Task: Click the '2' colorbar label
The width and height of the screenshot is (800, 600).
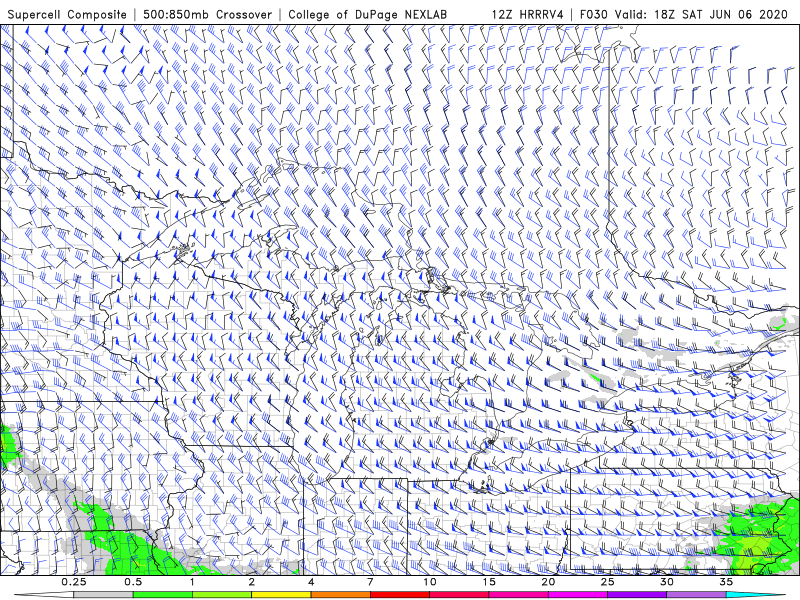Action: point(252,582)
